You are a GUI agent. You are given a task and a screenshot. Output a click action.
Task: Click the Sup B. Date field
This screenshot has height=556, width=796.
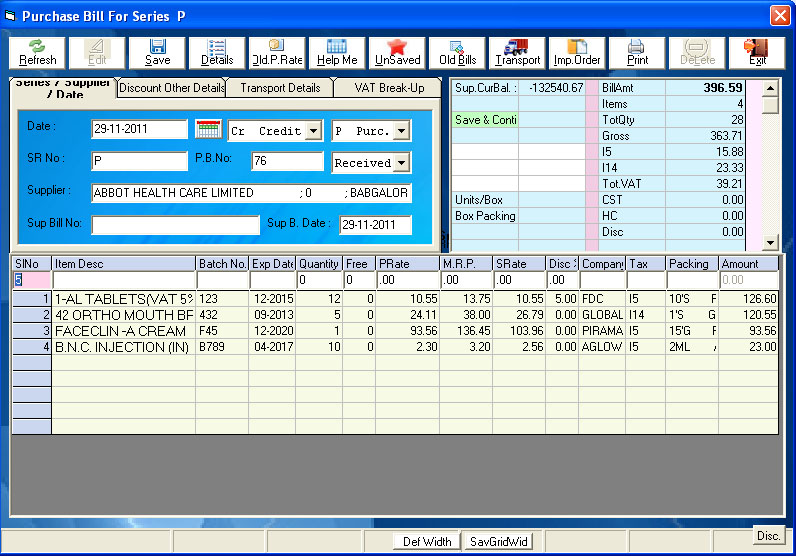[375, 225]
